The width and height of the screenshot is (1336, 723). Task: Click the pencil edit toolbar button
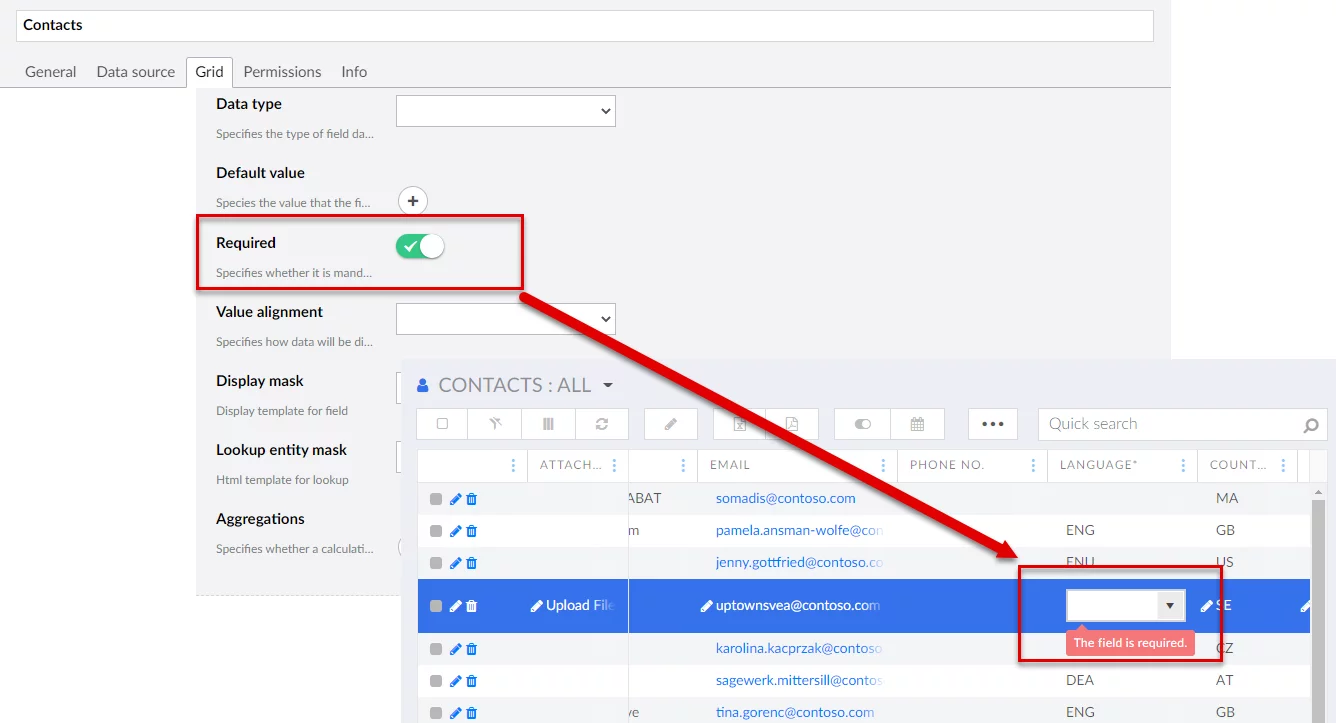671,424
